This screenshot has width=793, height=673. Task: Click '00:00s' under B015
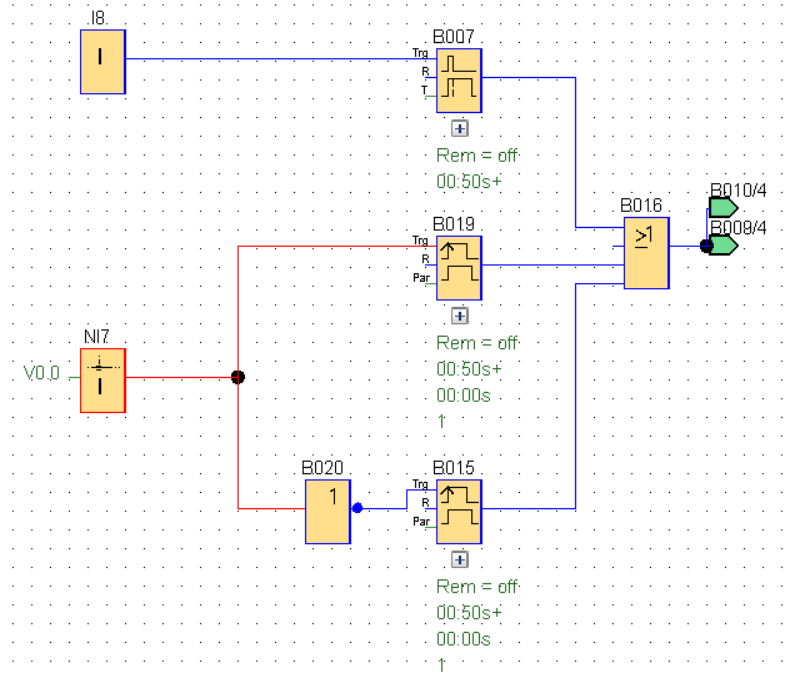[463, 639]
